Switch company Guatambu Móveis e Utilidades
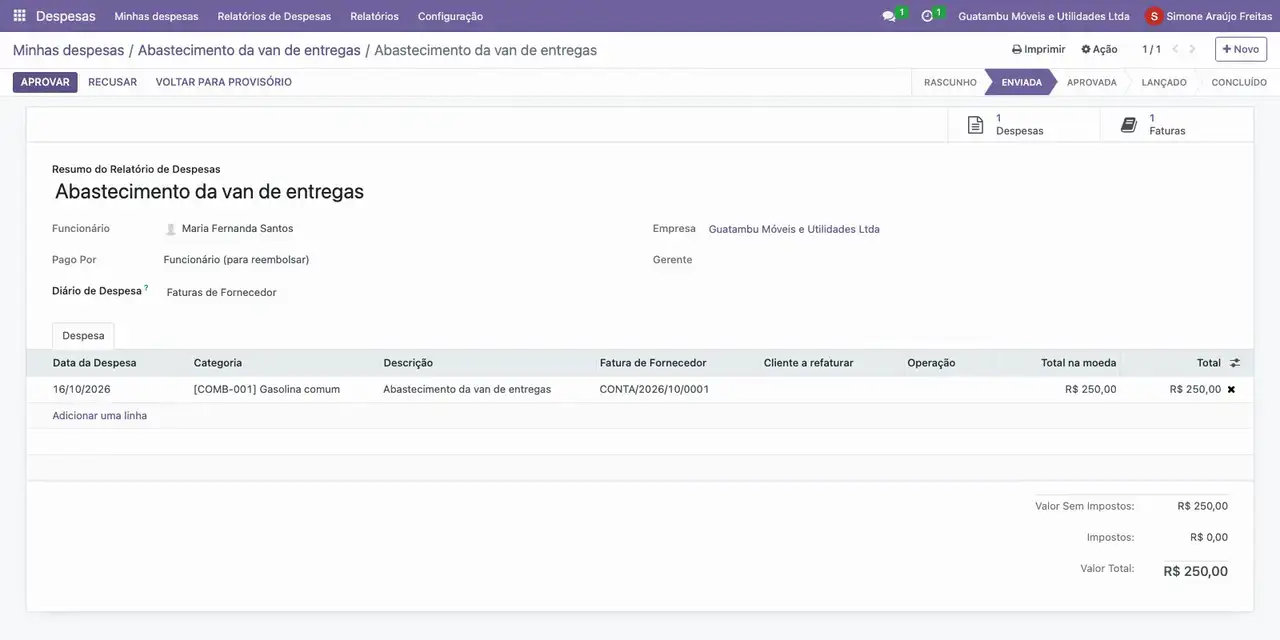The width and height of the screenshot is (1280, 640). point(1044,16)
